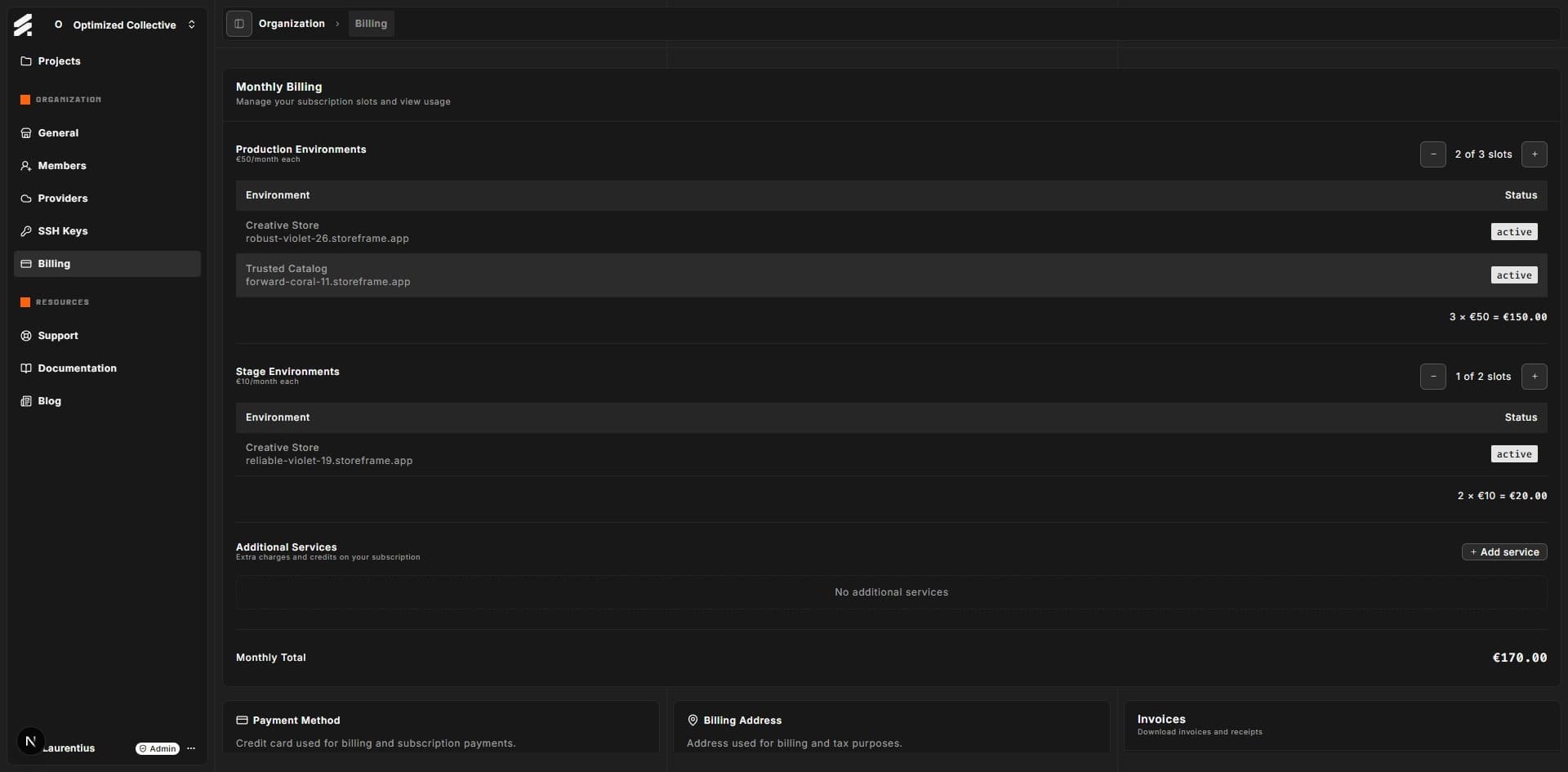This screenshot has height=772, width=1568.
Task: Open Projects in the sidebar
Action: [x=107, y=61]
